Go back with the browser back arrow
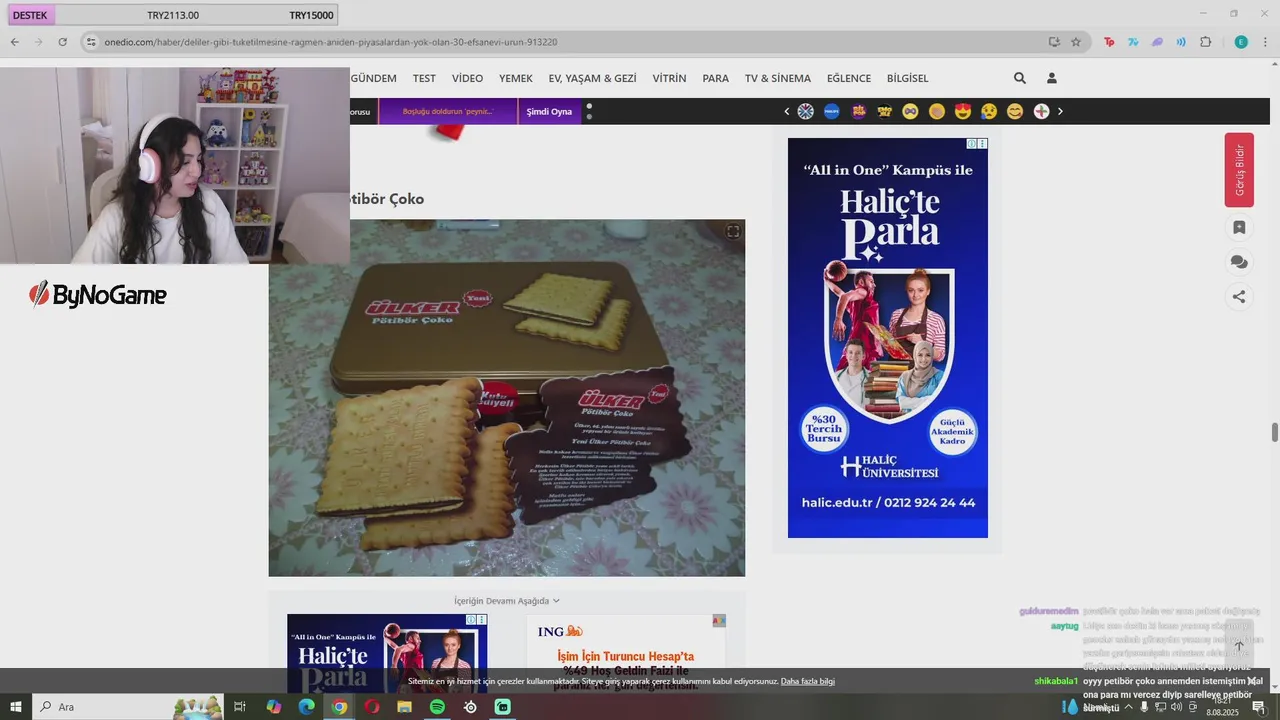This screenshot has width=1280, height=720. click(14, 42)
